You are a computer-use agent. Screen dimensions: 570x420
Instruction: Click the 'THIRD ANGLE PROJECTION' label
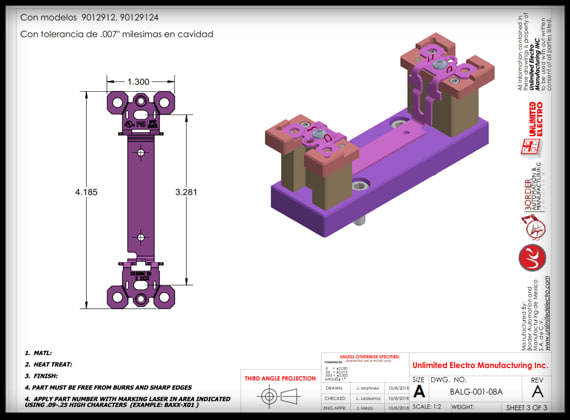click(x=280, y=379)
